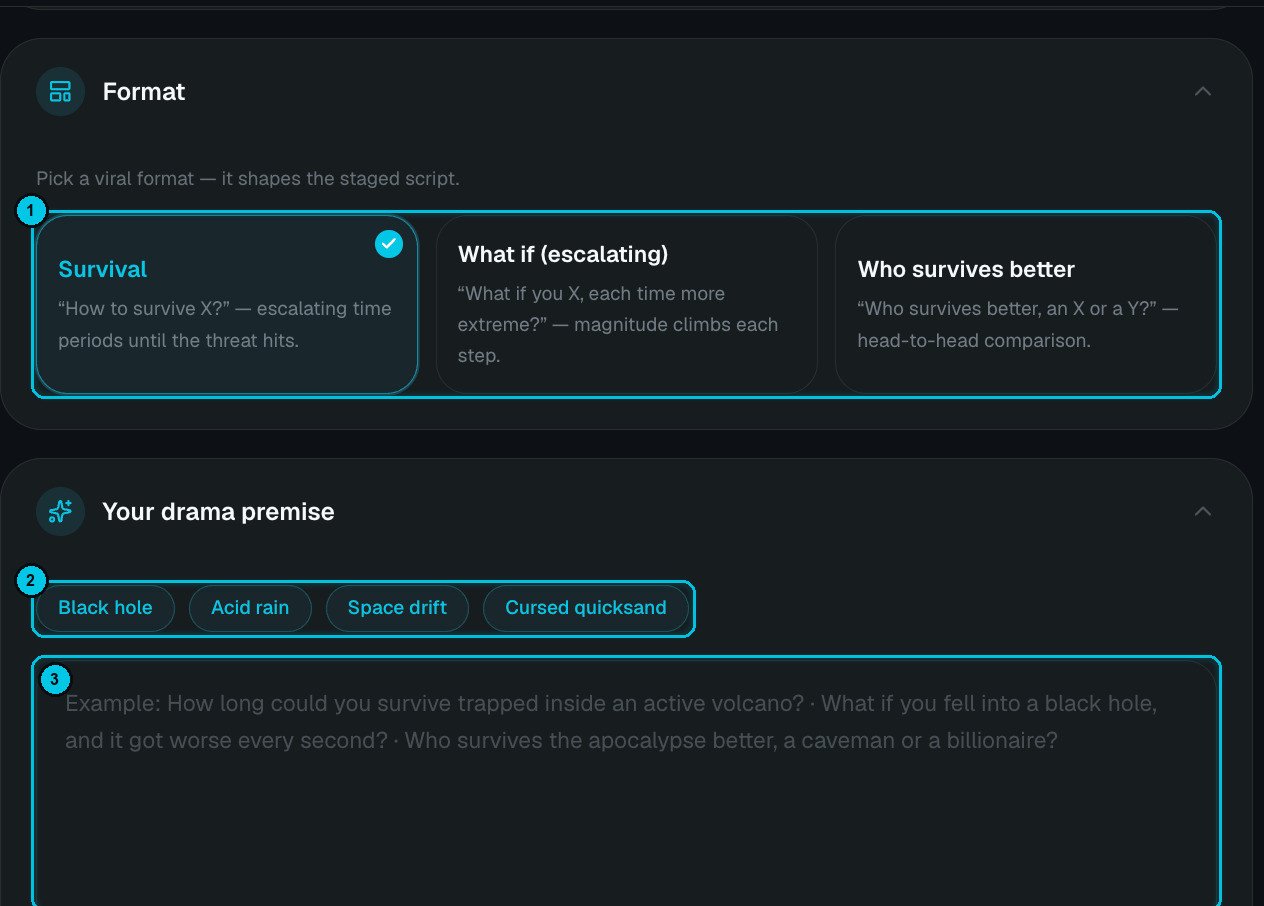Collapse the Your drama premise section
The image size is (1264, 906).
coord(1203,512)
